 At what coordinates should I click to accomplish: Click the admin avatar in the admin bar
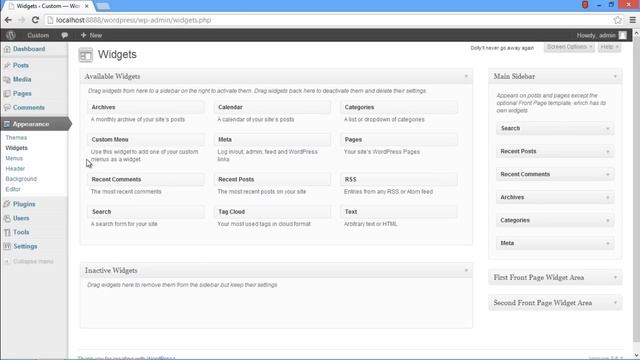[622, 36]
